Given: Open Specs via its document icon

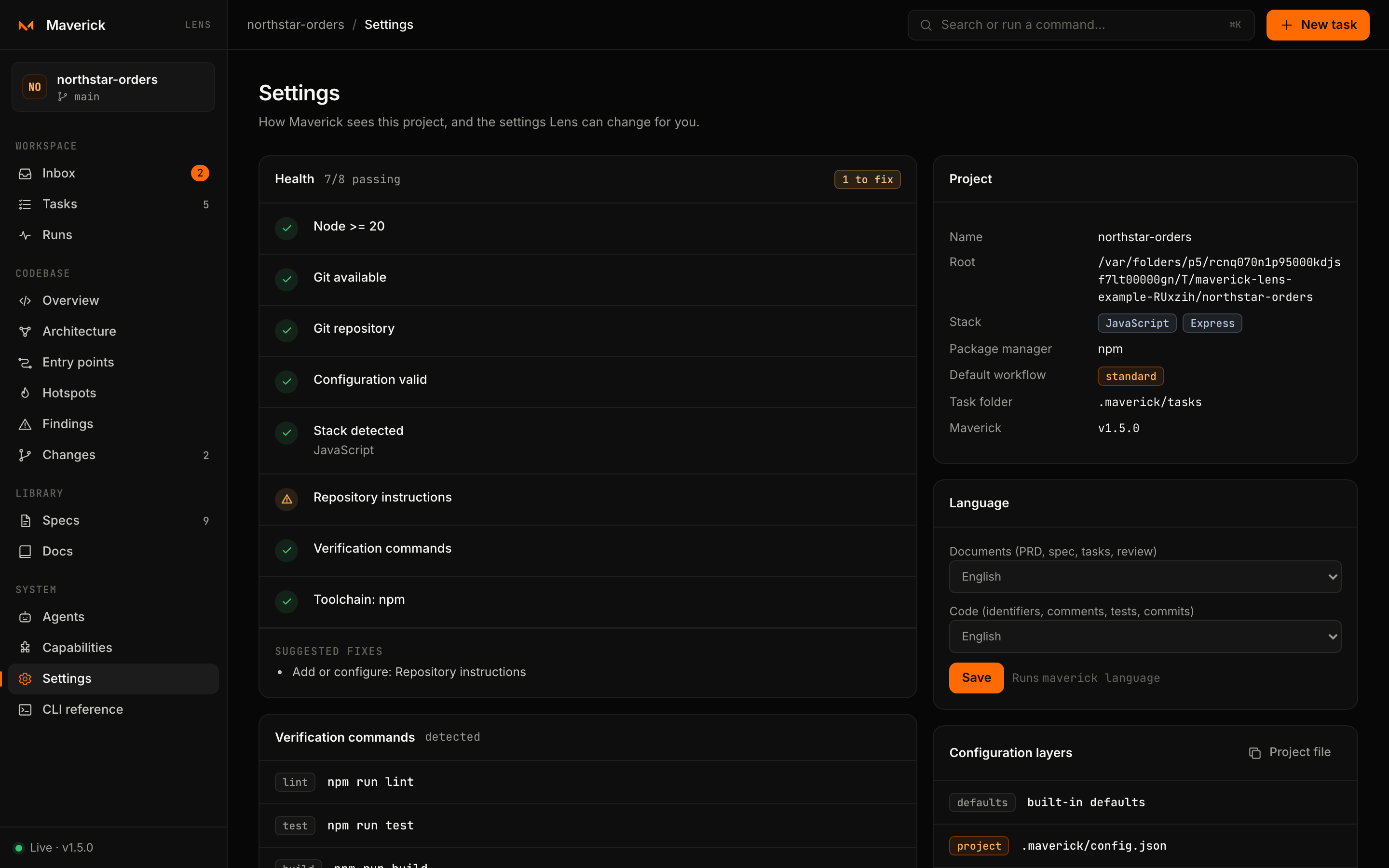Looking at the screenshot, I should [25, 521].
